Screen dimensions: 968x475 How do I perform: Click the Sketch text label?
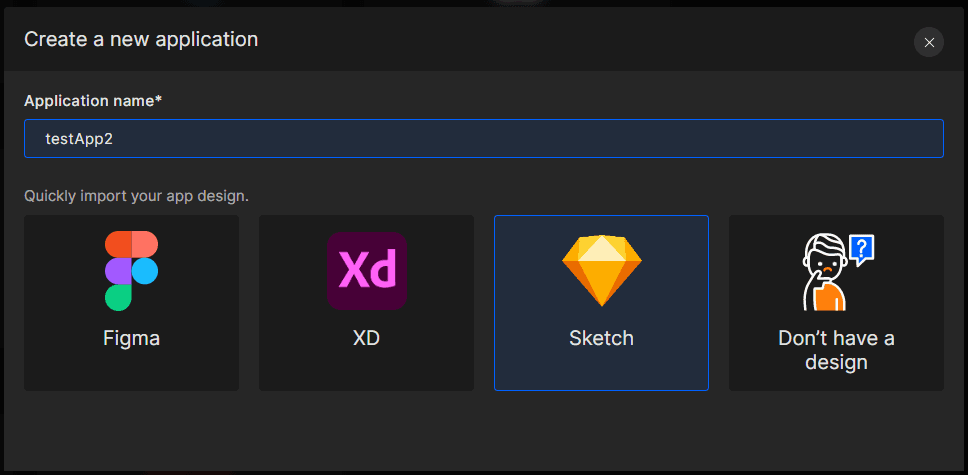(x=601, y=338)
